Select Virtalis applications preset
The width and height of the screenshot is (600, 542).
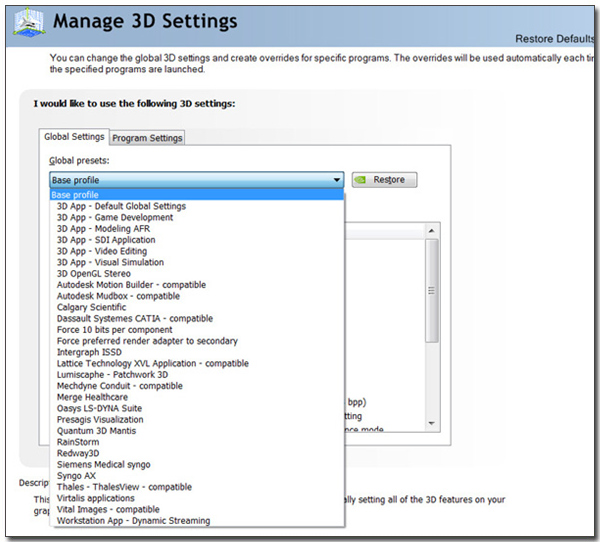(x=197, y=498)
